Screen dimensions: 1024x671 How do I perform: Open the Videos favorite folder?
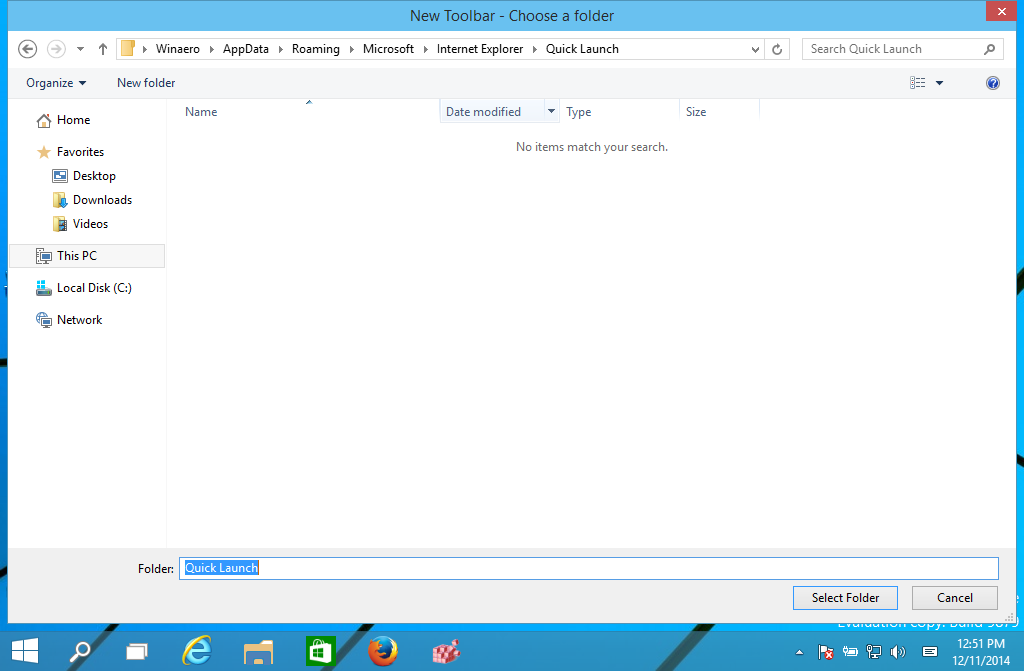click(x=91, y=223)
